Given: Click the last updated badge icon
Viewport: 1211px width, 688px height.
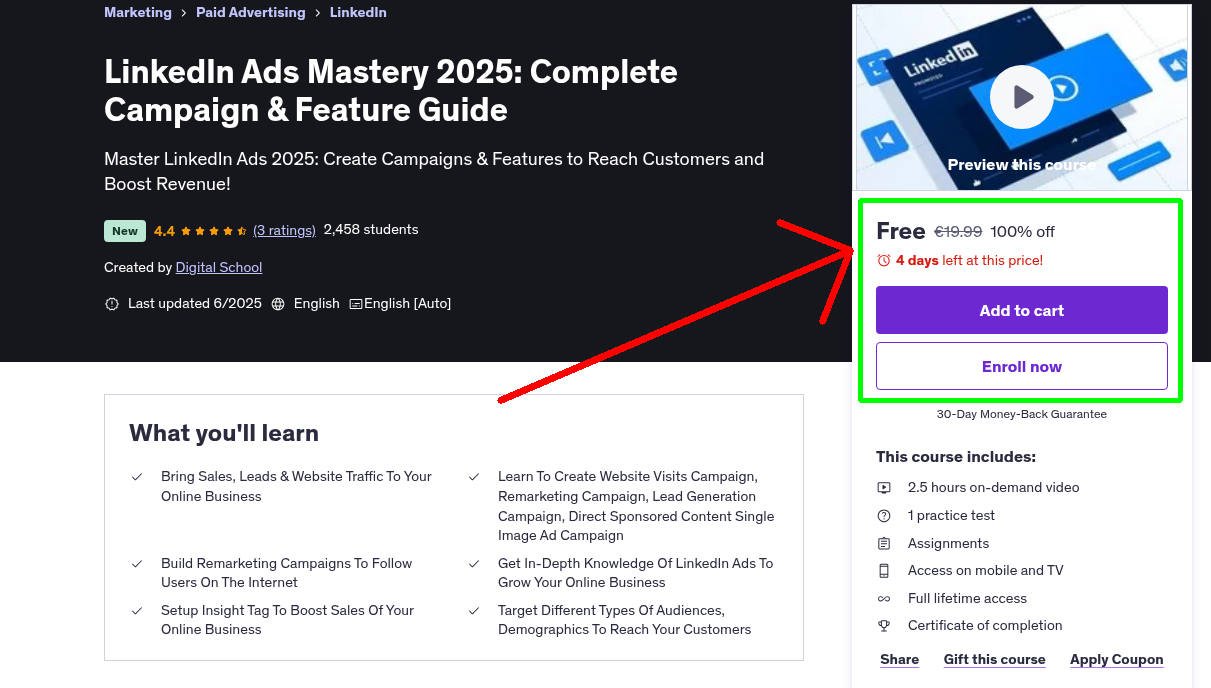Looking at the screenshot, I should coord(112,304).
